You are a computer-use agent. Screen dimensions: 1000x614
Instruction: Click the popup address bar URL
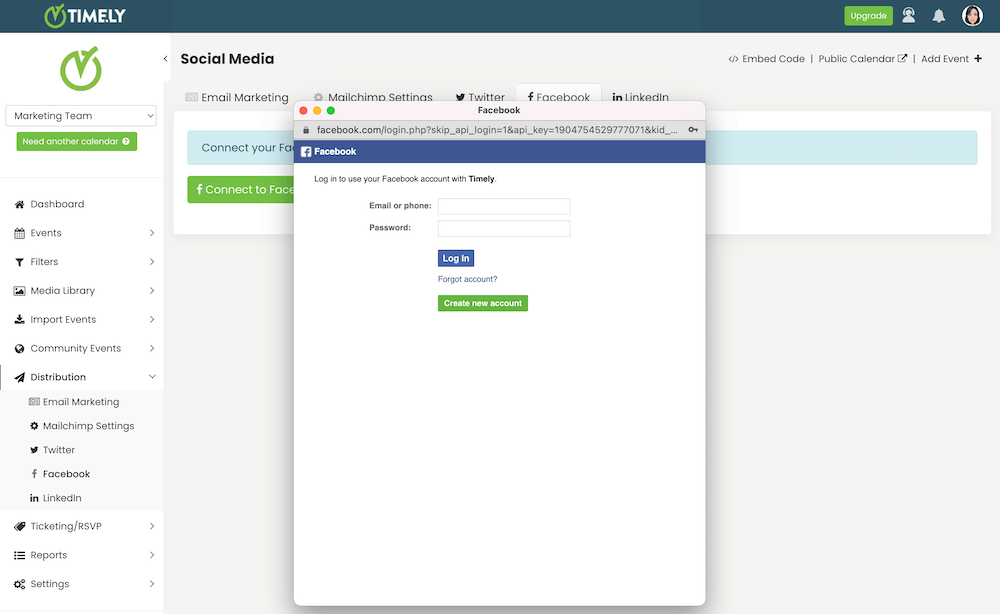497,130
